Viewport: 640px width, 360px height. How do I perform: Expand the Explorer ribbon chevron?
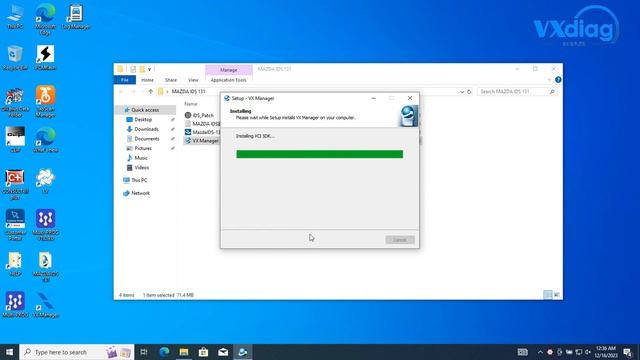[x=549, y=80]
